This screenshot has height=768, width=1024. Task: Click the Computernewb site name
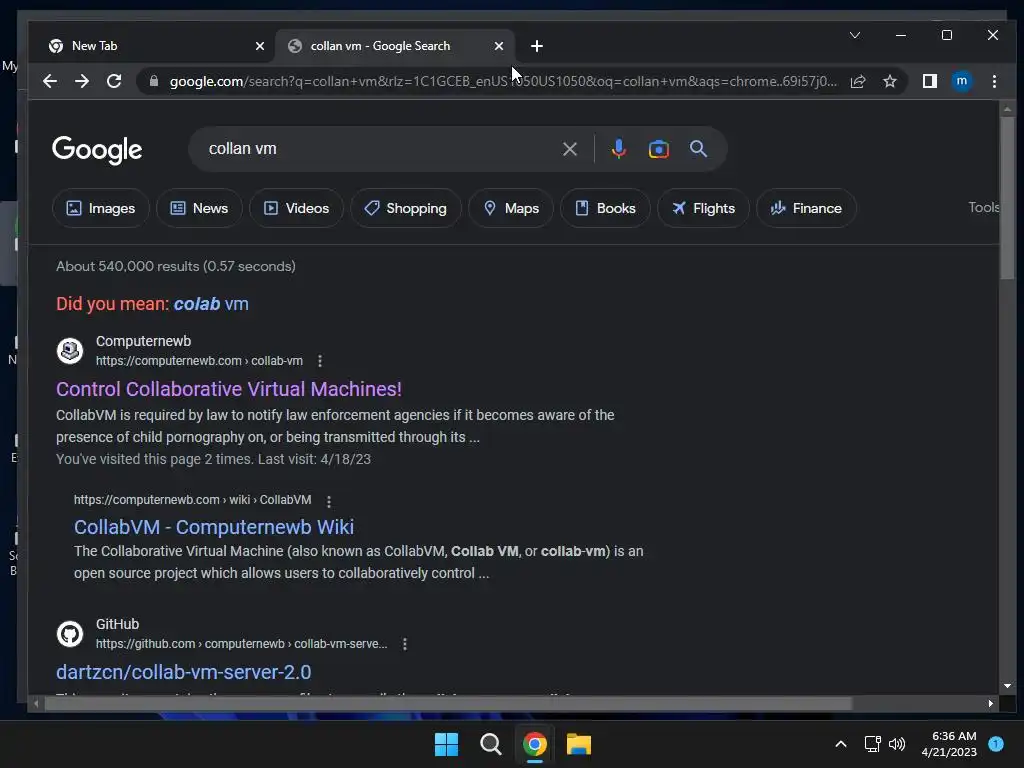144,341
